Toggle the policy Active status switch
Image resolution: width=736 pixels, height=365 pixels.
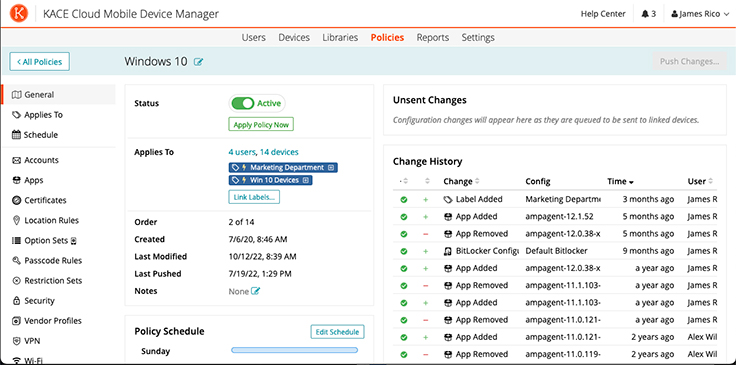tap(243, 103)
